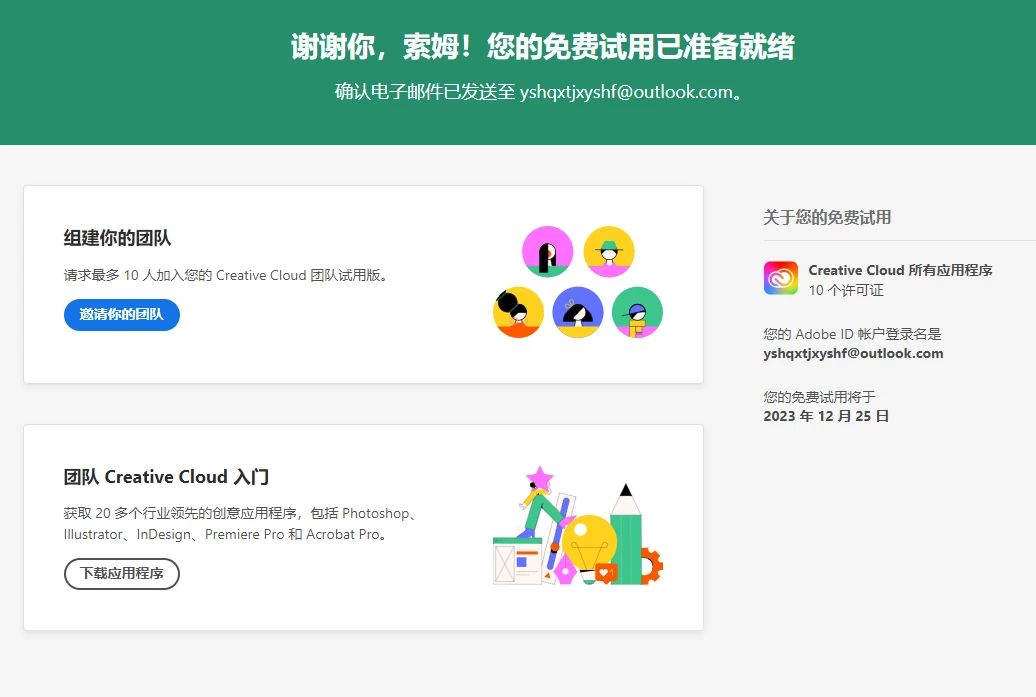Click the sidebar heading 关于您的免费试用
The height and width of the screenshot is (697, 1036).
tap(827, 217)
